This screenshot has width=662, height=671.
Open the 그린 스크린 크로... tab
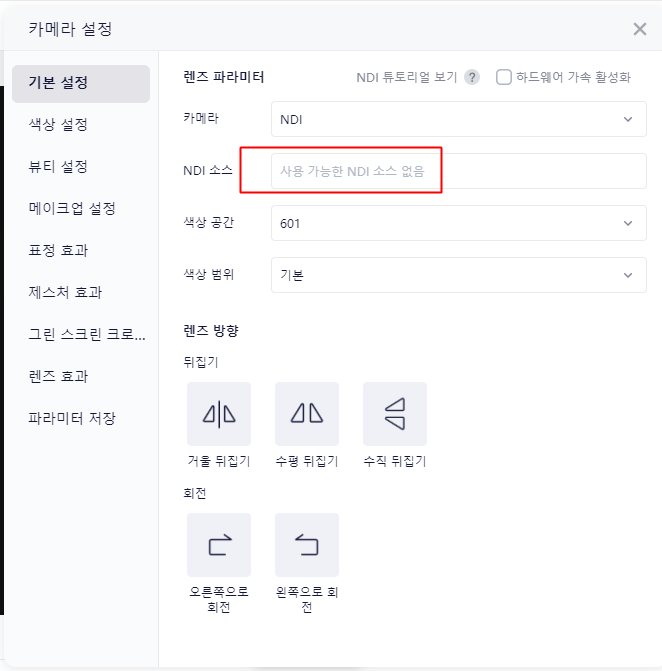(x=87, y=334)
